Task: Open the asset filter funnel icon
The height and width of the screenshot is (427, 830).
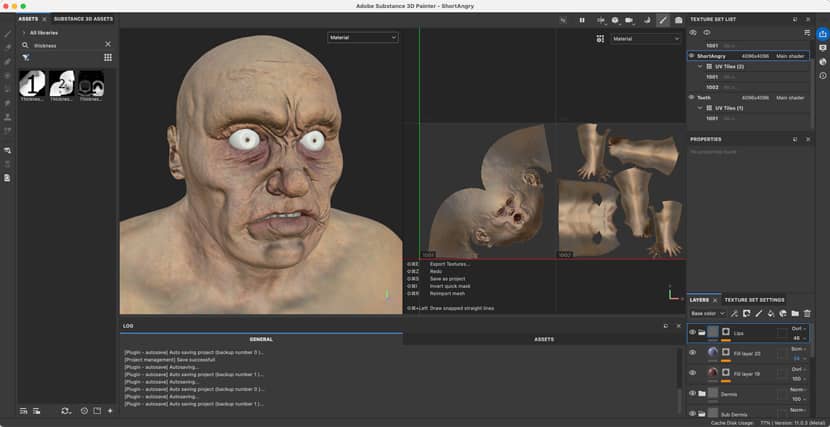Action: [25, 57]
